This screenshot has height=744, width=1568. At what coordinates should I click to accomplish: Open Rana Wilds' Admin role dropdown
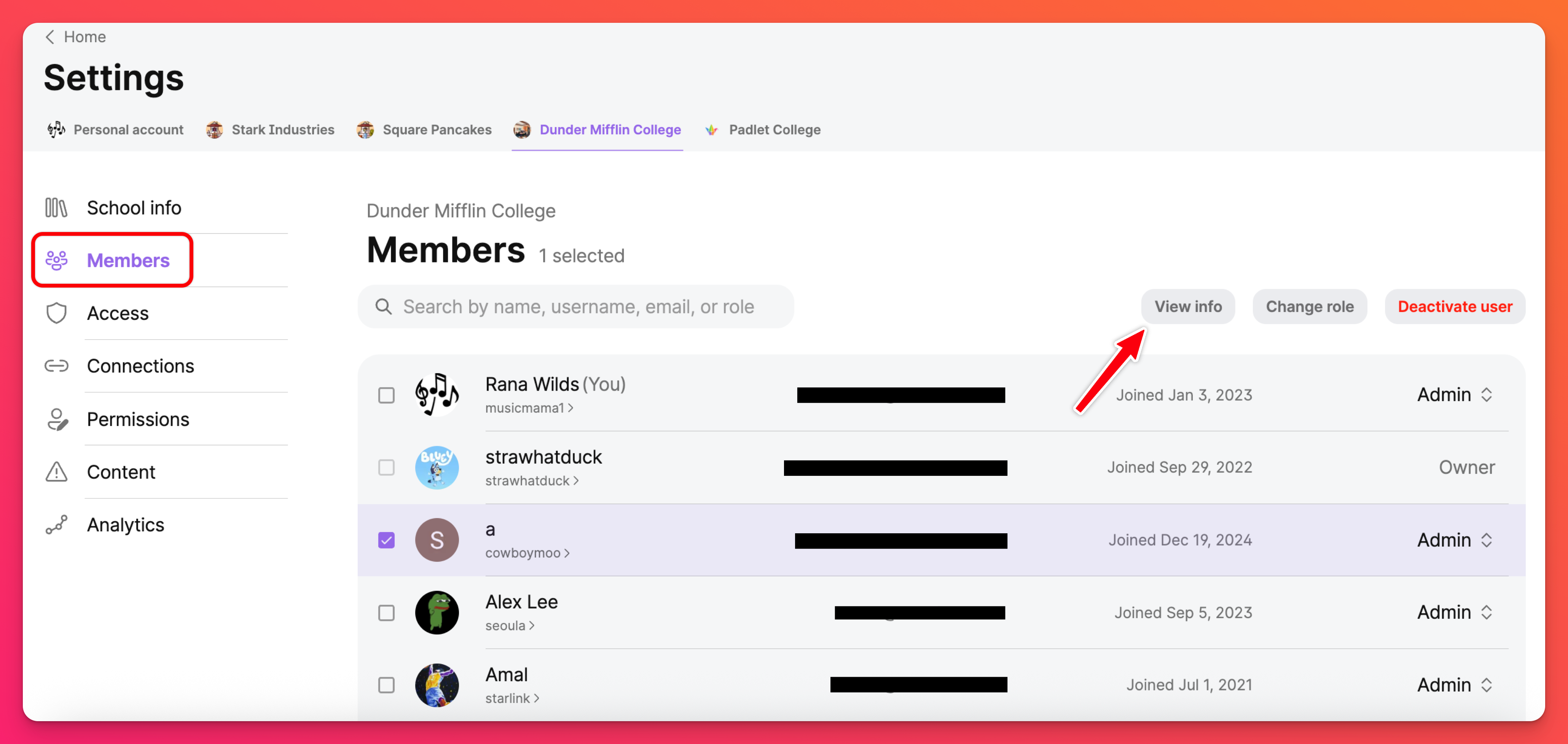[x=1454, y=395]
